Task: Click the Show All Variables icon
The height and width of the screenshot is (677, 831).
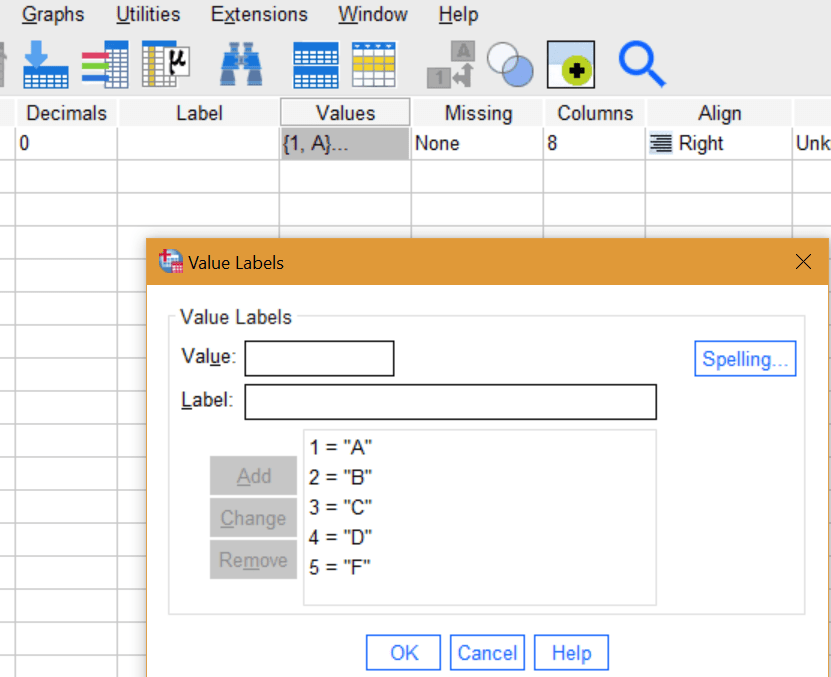Action: 570,65
